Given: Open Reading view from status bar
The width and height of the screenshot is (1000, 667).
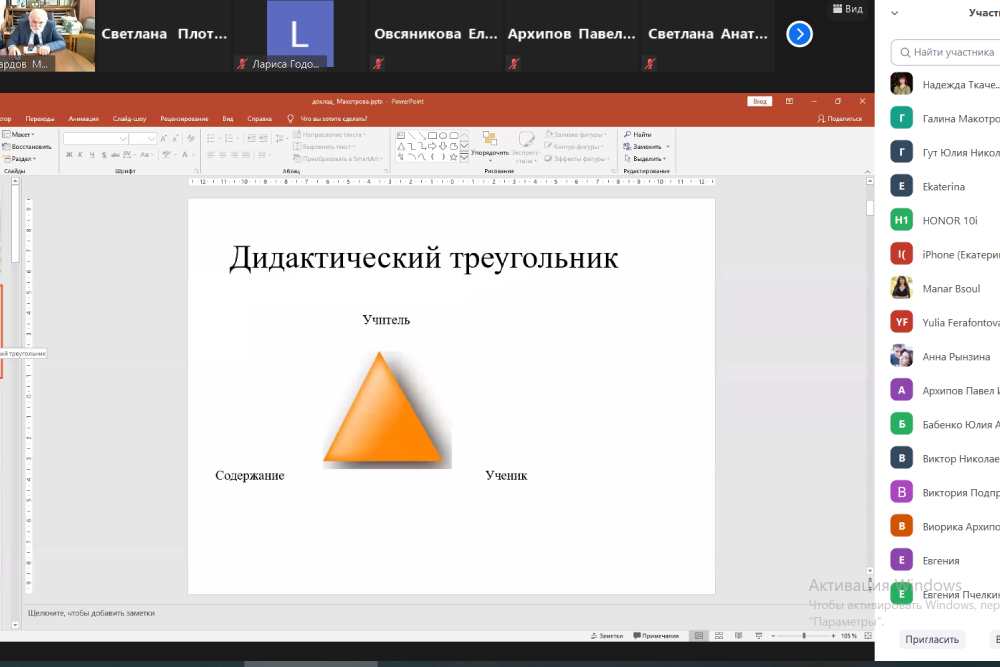Looking at the screenshot, I should (x=739, y=636).
